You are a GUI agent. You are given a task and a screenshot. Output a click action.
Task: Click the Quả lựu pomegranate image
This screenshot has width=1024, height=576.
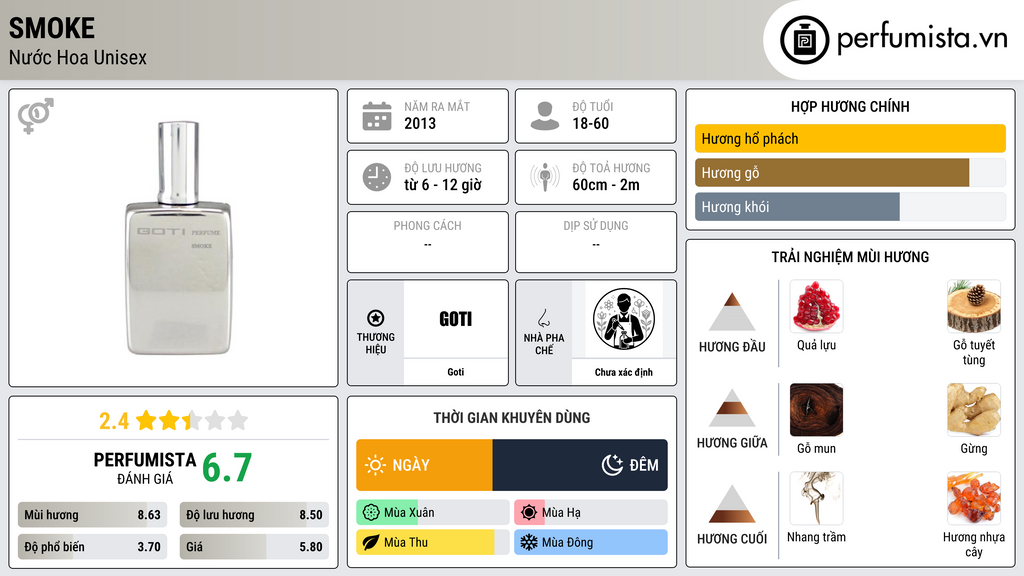coord(816,306)
